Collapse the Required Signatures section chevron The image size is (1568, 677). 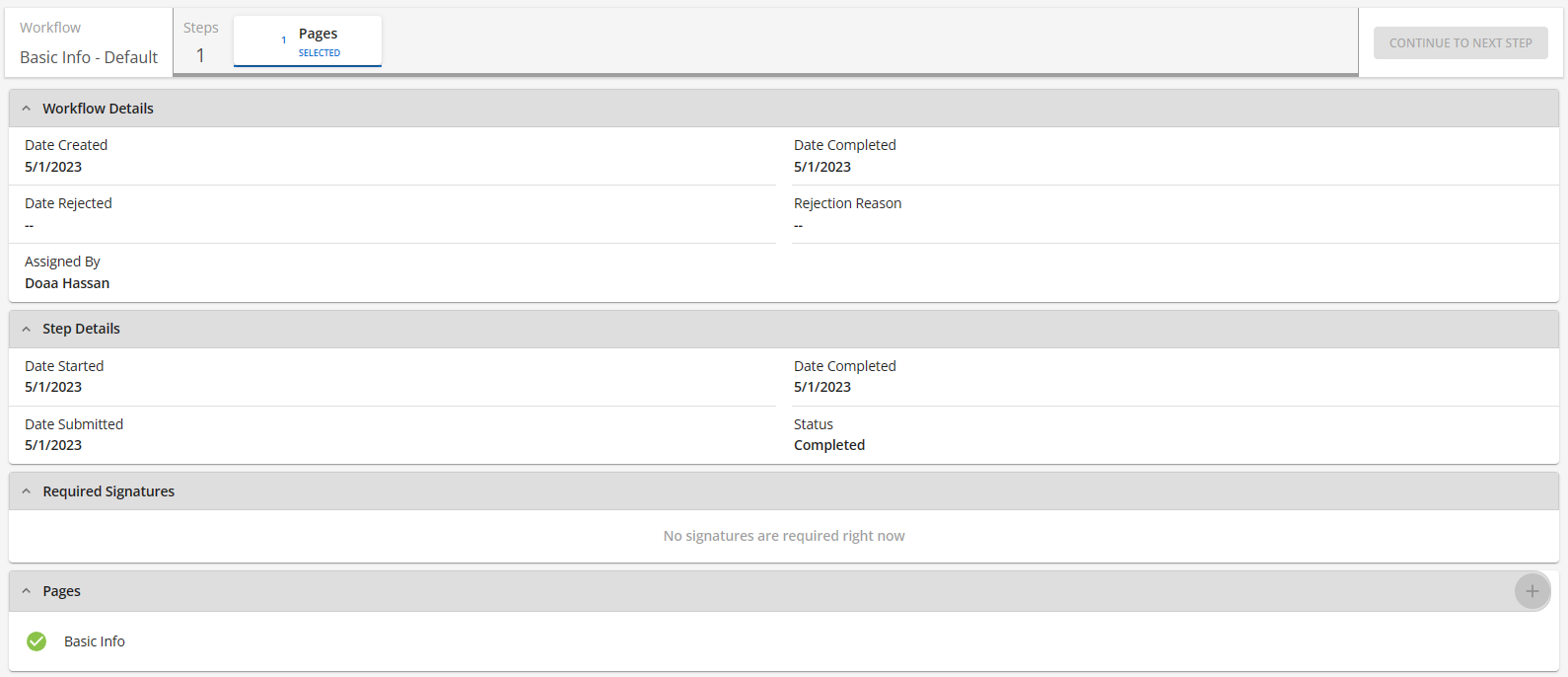(x=27, y=491)
